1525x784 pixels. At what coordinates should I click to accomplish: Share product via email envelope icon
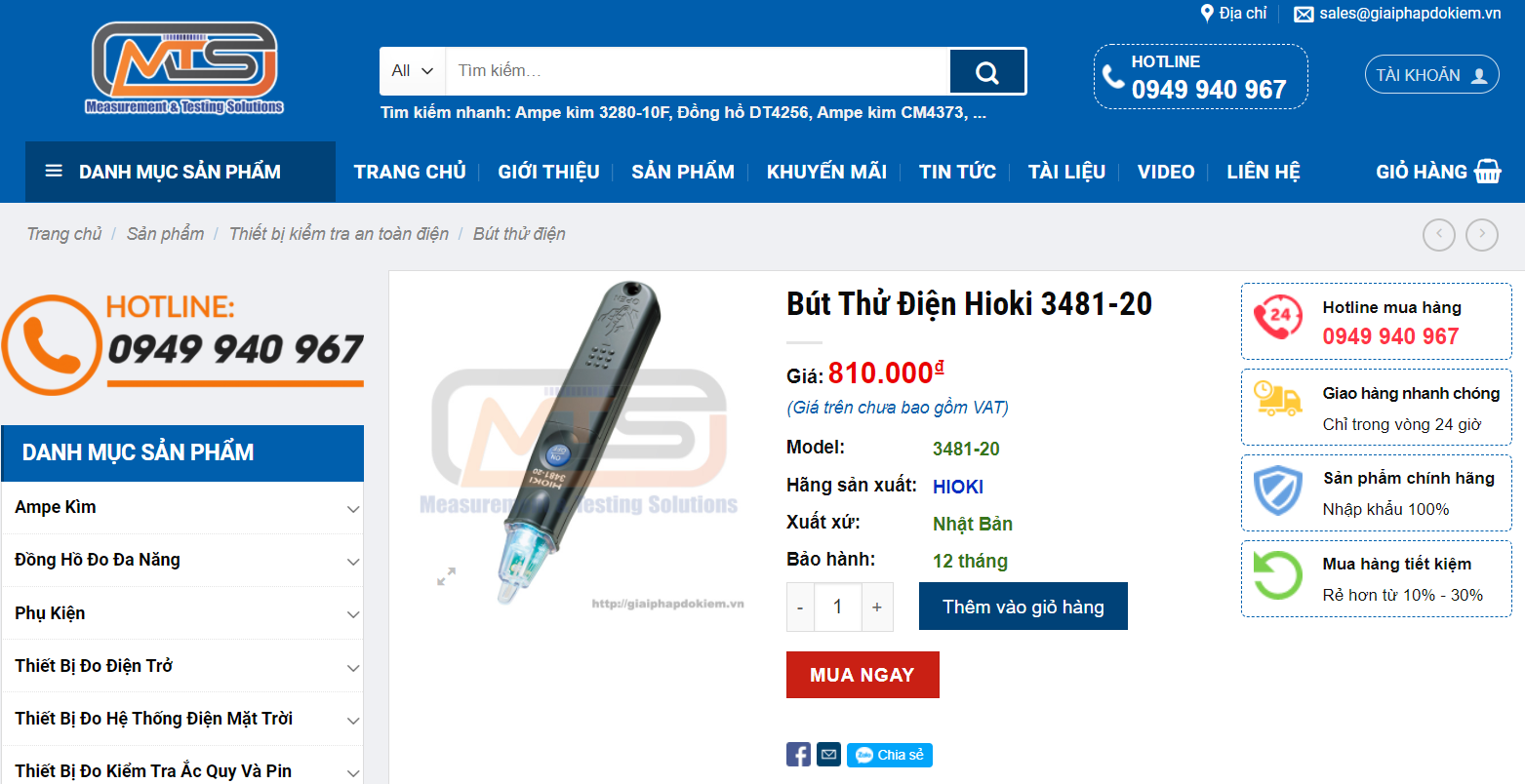(x=828, y=755)
